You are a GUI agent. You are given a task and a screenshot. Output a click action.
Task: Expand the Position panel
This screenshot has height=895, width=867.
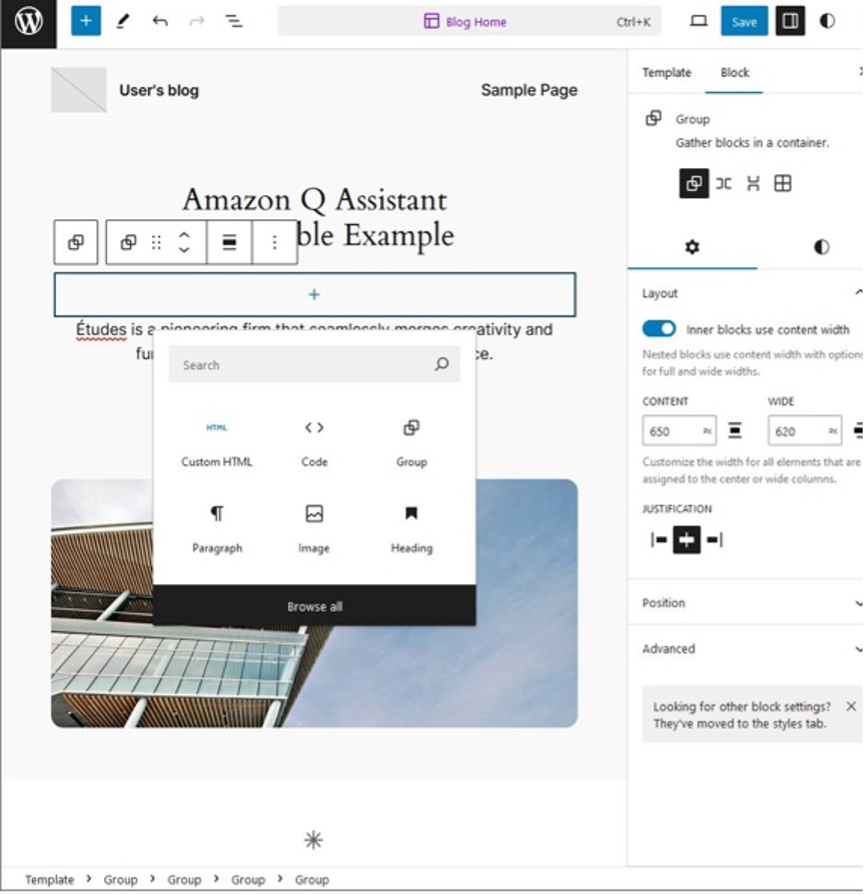coord(745,603)
